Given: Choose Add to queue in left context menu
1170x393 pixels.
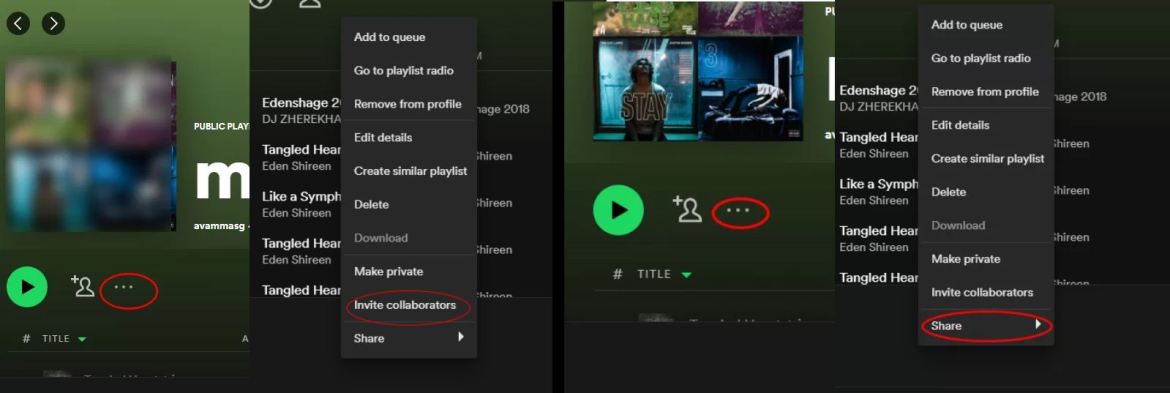Looking at the screenshot, I should 408,37.
